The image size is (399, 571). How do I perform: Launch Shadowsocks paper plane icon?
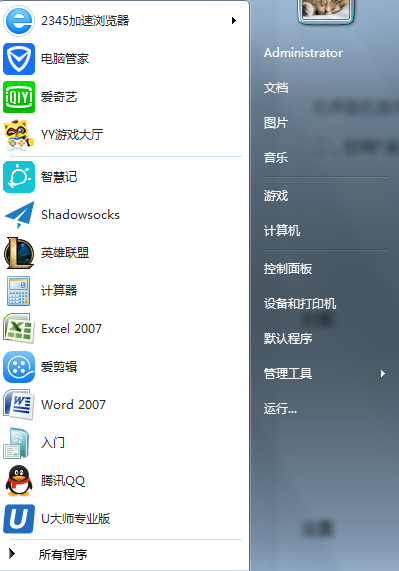[19, 215]
